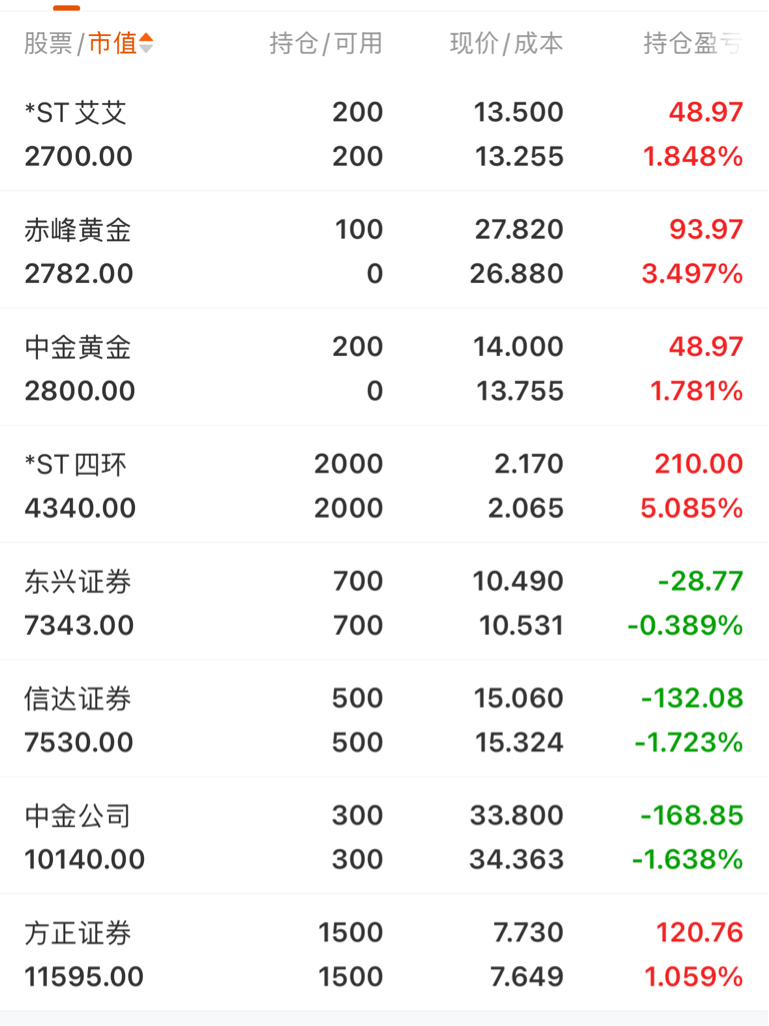Select the 中金公司 holding row
Image resolution: width=769 pixels, height=1026 pixels.
click(x=384, y=836)
